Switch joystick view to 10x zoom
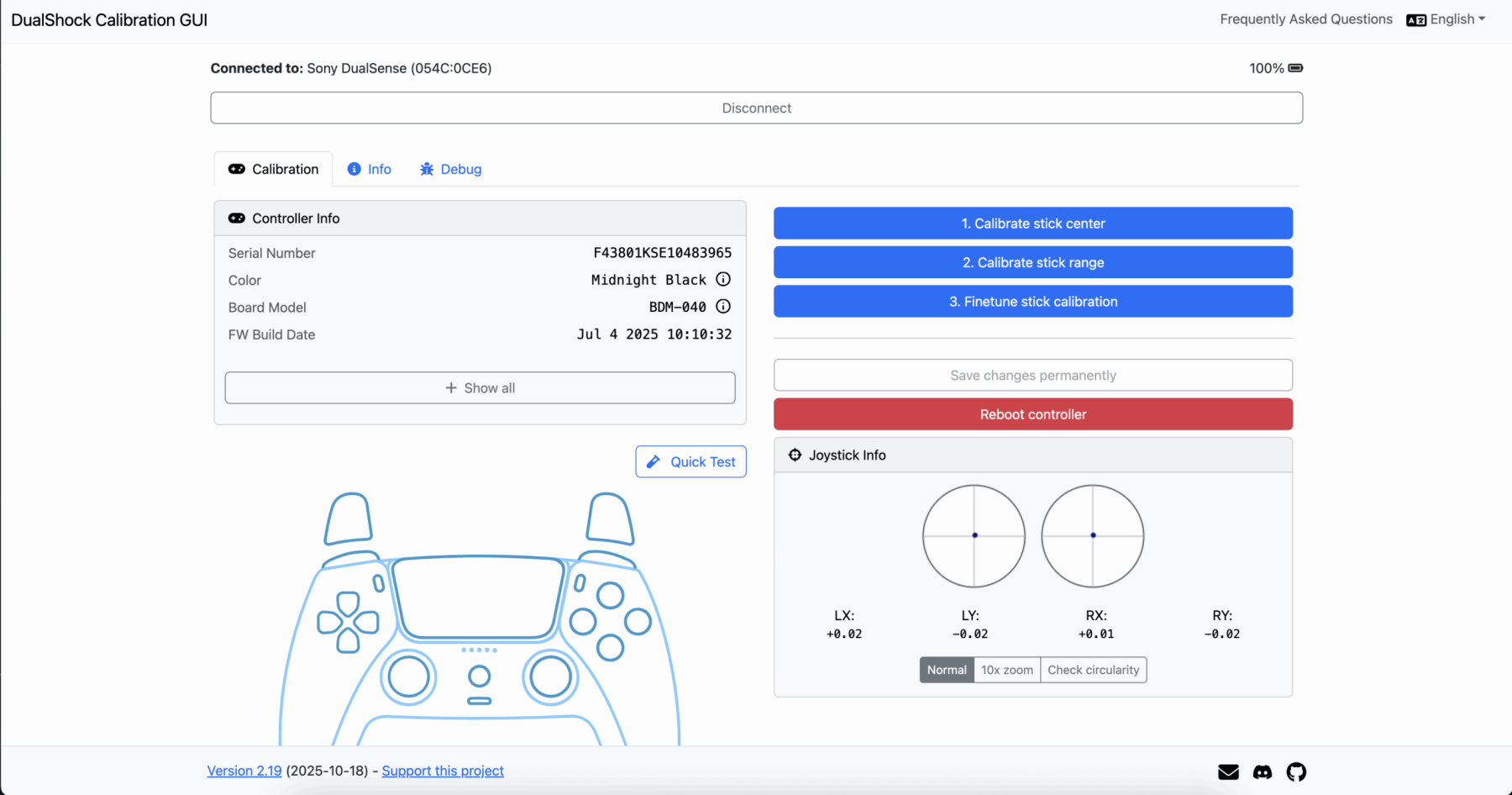 1006,670
